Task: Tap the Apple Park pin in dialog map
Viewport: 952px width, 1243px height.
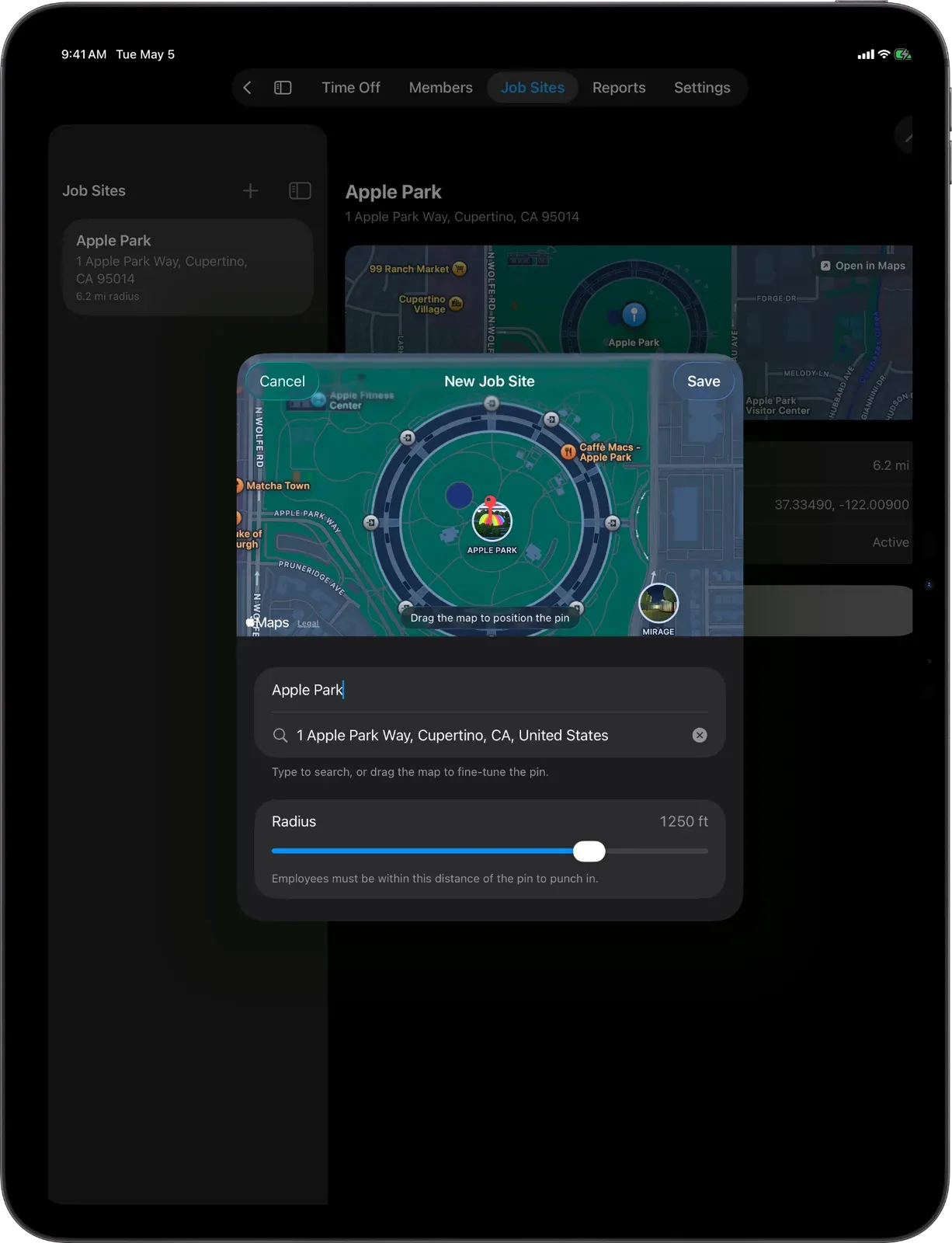Action: [x=492, y=519]
